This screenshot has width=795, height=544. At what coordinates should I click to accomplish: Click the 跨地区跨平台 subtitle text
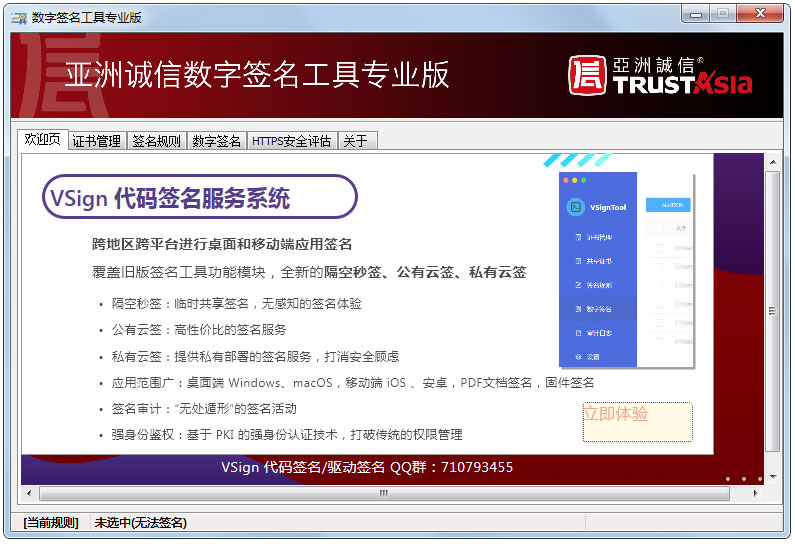click(222, 244)
